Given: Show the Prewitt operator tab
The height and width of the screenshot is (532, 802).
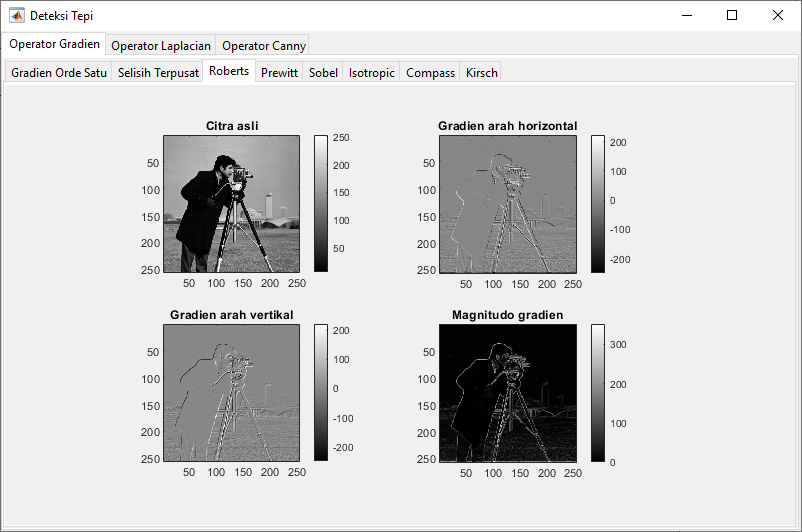Looking at the screenshot, I should point(280,73).
